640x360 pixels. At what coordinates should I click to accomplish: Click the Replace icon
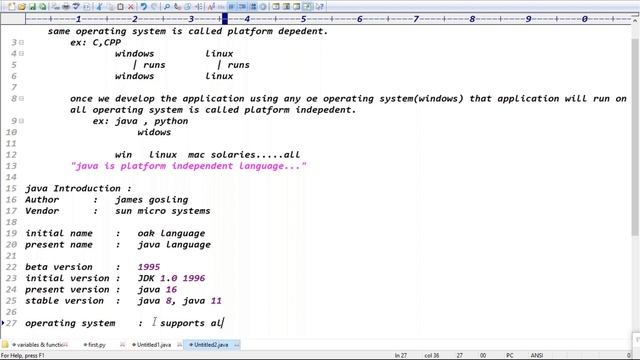click(x=177, y=7)
